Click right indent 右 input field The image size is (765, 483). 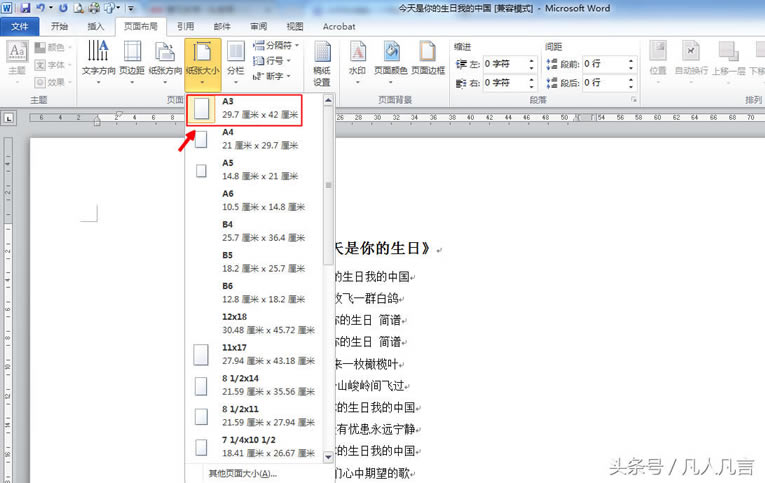[x=504, y=83]
